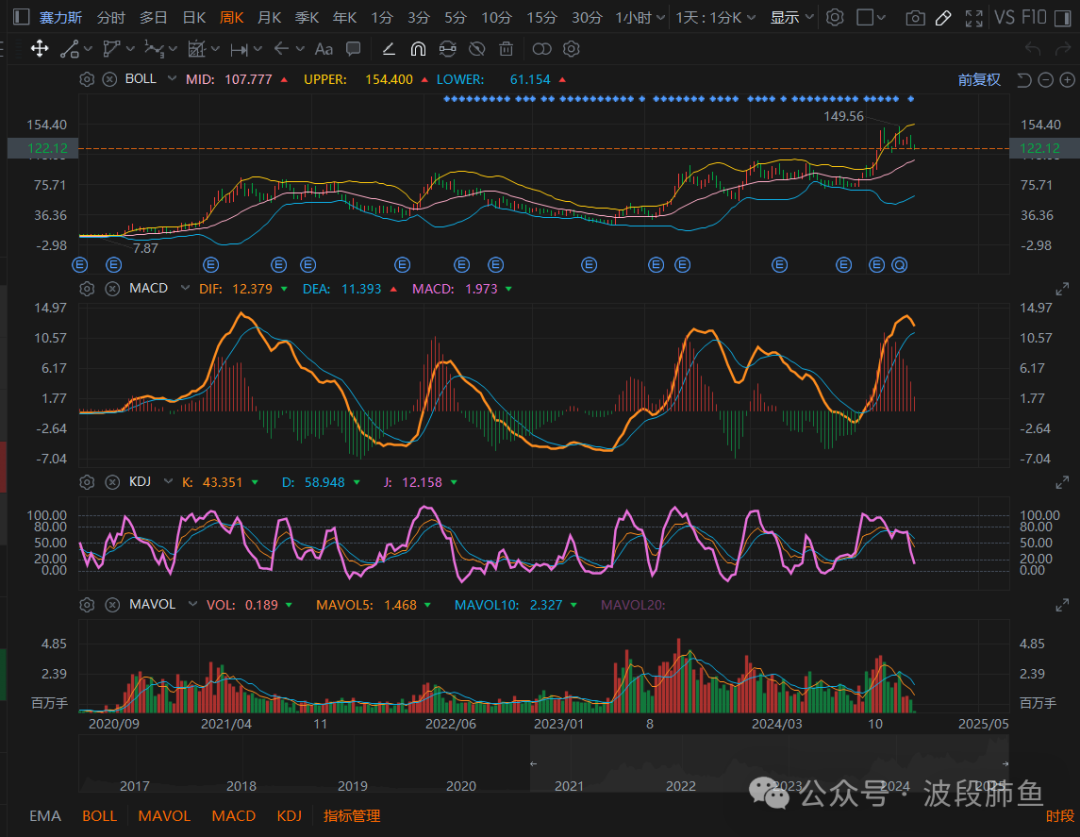This screenshot has height=837, width=1080.
Task: Select the Aa text annotation tool
Action: coord(324,49)
